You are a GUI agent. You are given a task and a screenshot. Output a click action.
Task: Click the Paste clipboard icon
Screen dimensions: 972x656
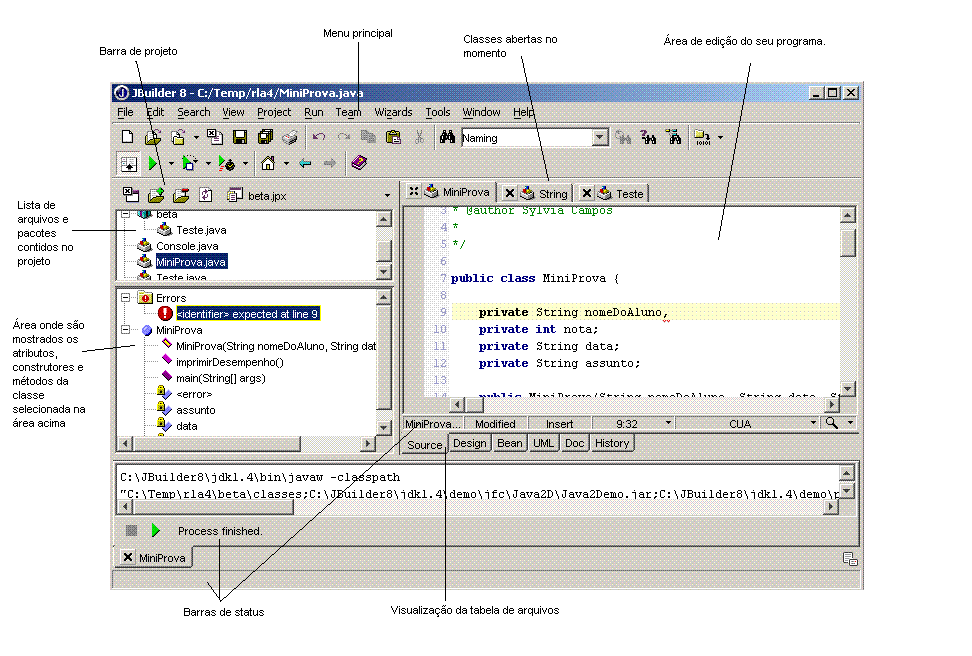coord(393,137)
